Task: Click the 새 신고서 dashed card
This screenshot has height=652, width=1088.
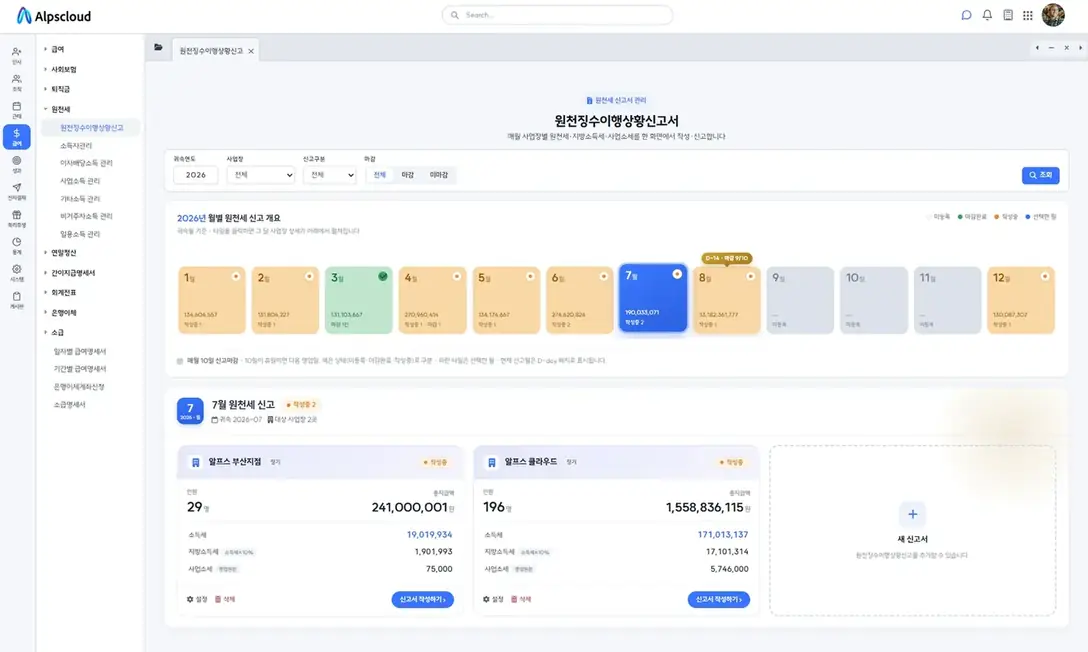Action: point(912,531)
